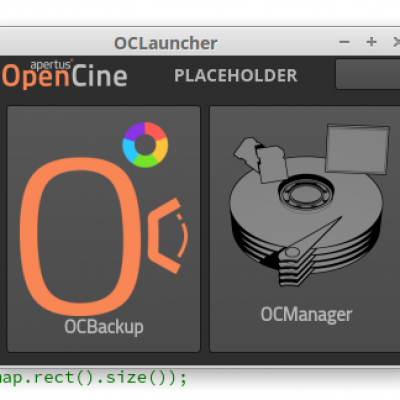
Task: Click the small apertus wordmark above OpenCine
Action: point(52,65)
